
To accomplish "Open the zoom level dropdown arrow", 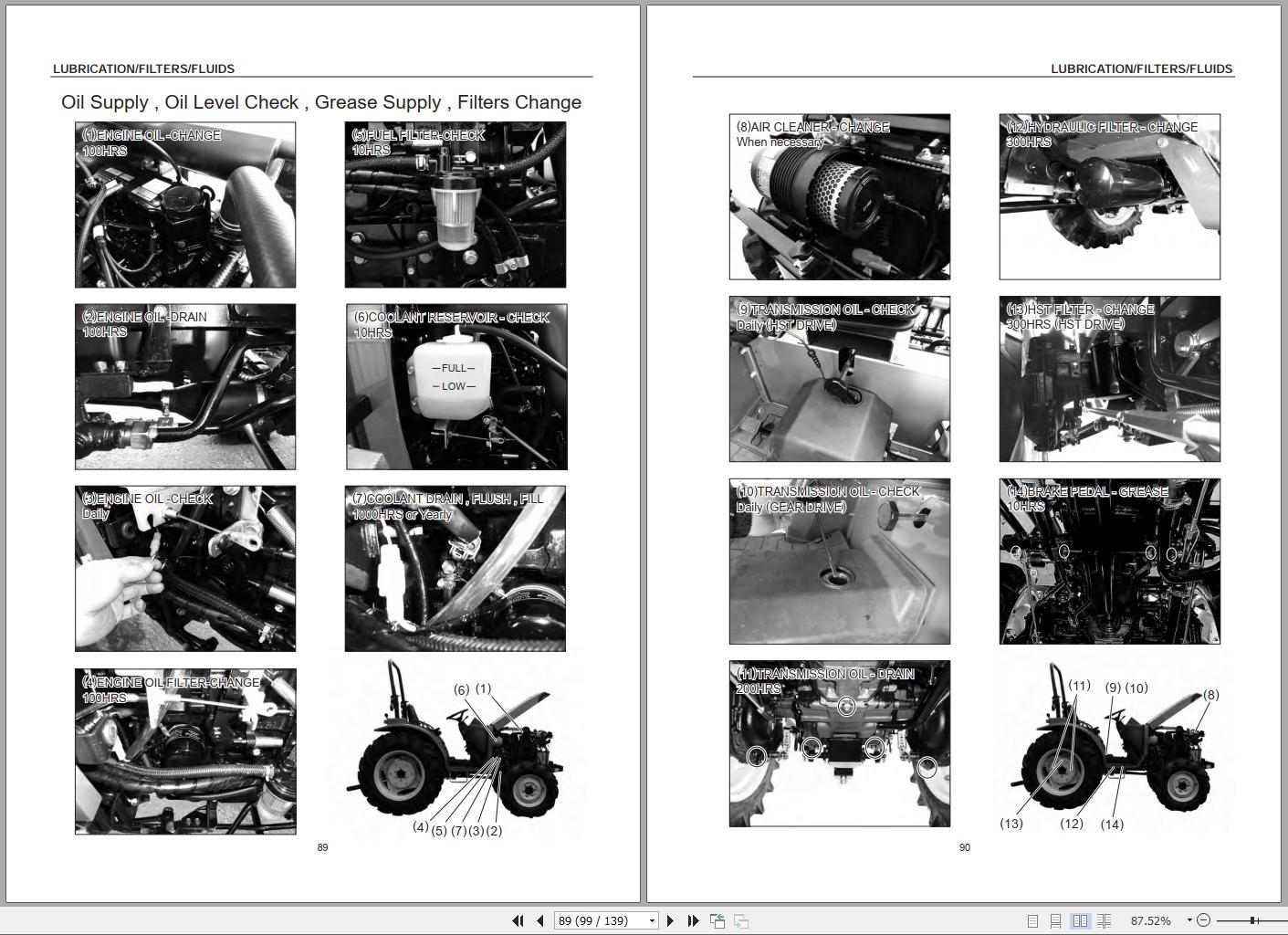I will (1189, 920).
